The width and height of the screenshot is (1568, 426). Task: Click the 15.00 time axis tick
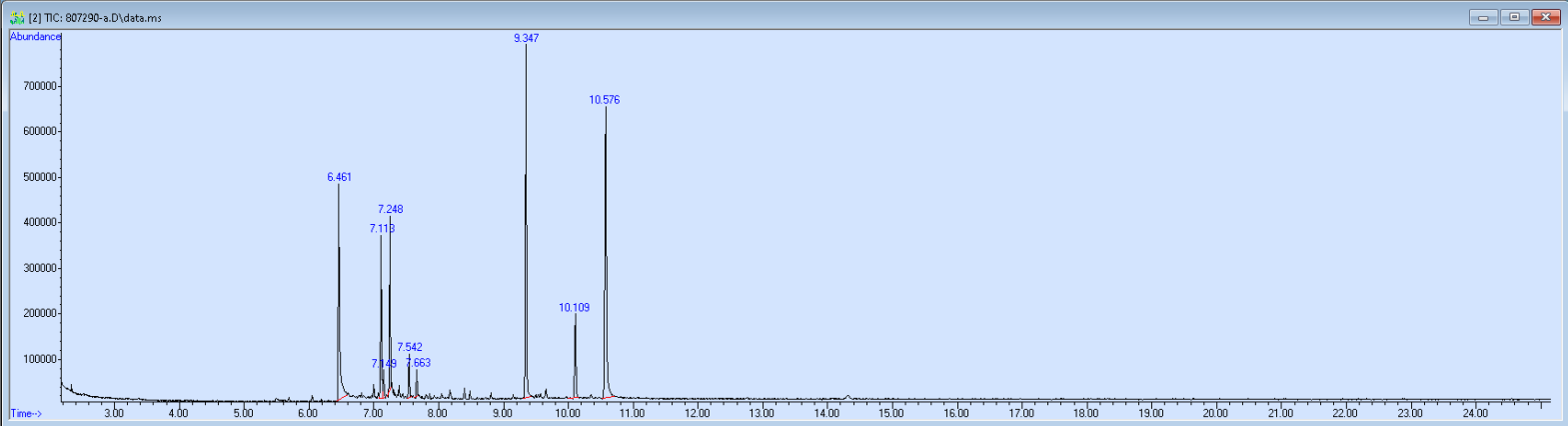(x=891, y=413)
